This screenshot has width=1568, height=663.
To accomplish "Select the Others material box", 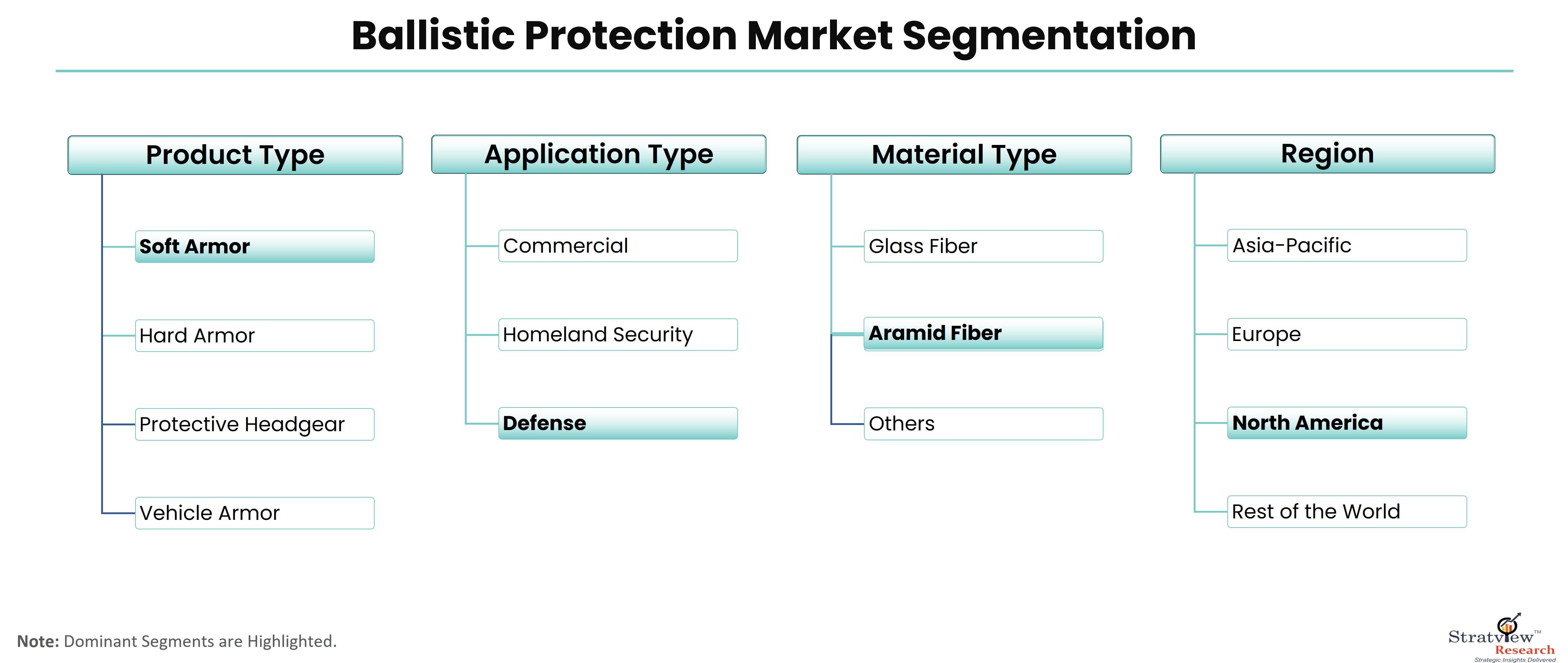I will [984, 424].
